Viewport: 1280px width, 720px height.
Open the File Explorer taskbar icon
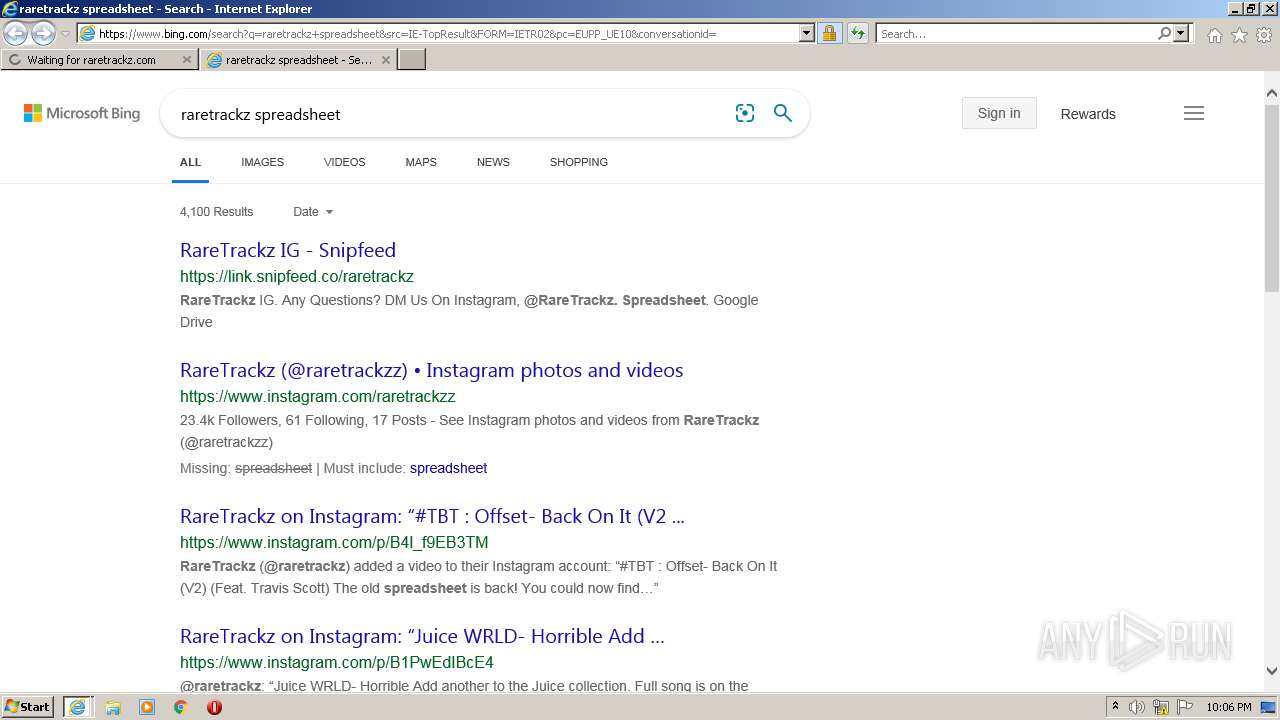(113, 707)
